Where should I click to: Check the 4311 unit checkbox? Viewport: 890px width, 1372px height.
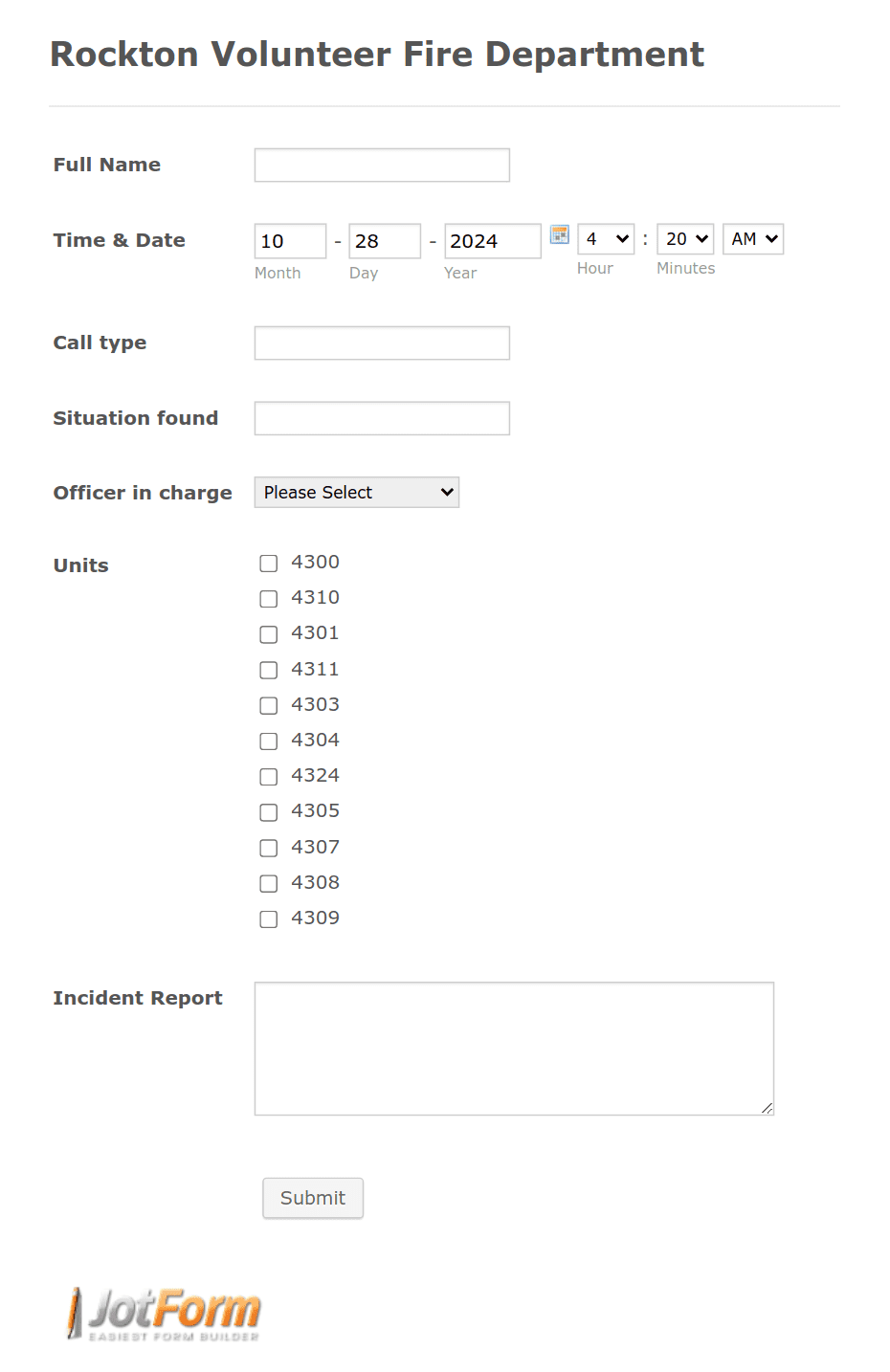(268, 670)
